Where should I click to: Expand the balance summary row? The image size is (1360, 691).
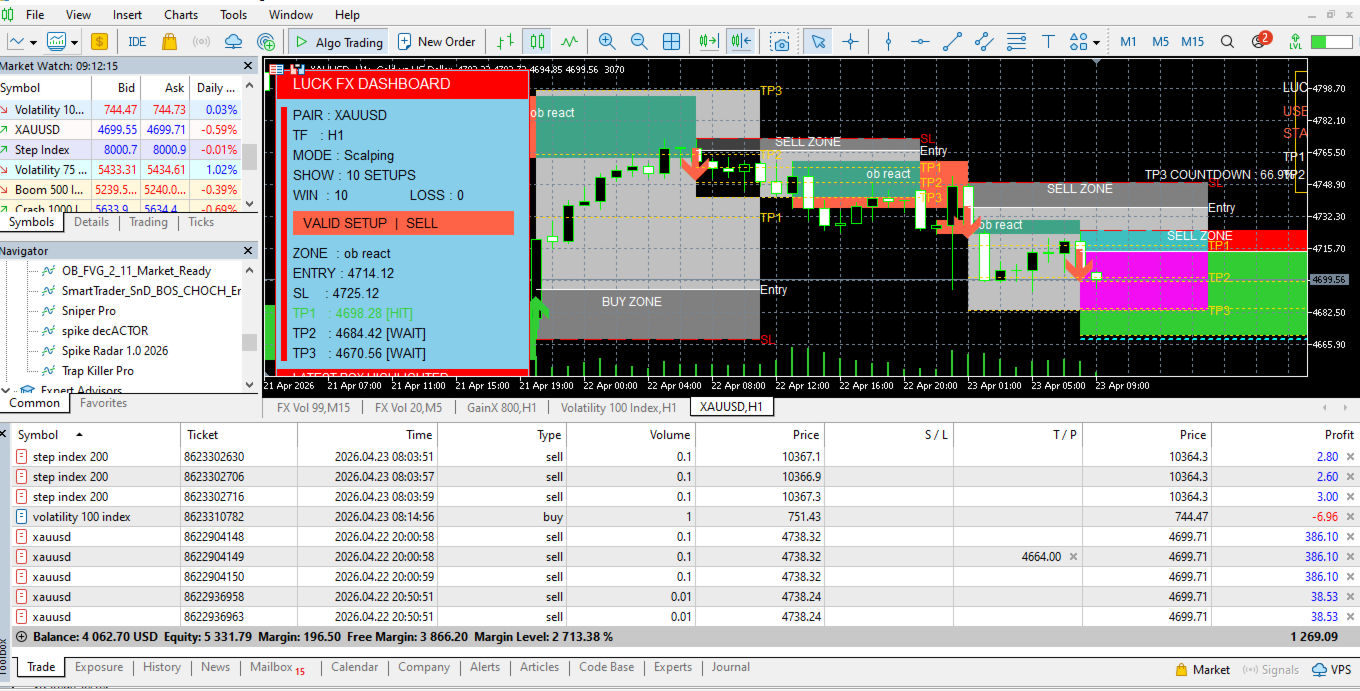(21, 636)
